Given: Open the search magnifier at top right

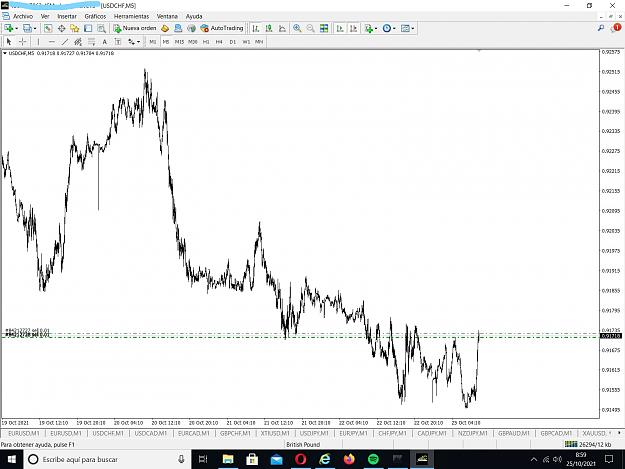Looking at the screenshot, I should click(x=601, y=28).
